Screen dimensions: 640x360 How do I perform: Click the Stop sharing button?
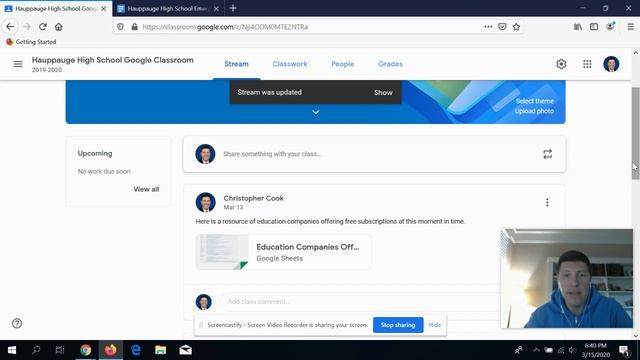[x=398, y=325]
